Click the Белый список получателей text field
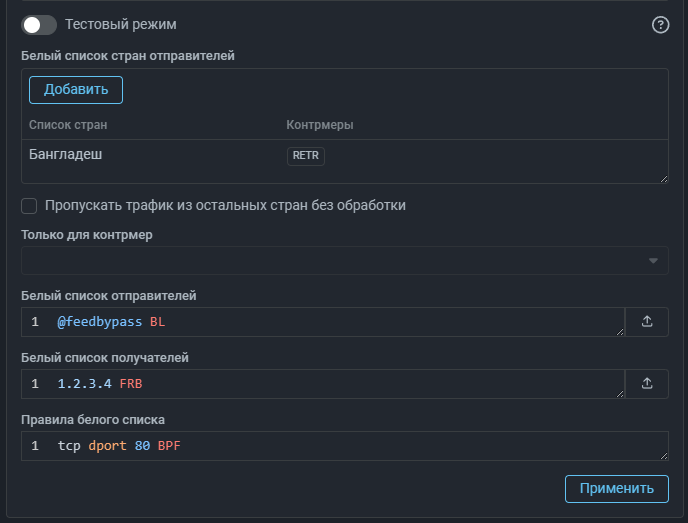688x523 pixels. point(323,384)
